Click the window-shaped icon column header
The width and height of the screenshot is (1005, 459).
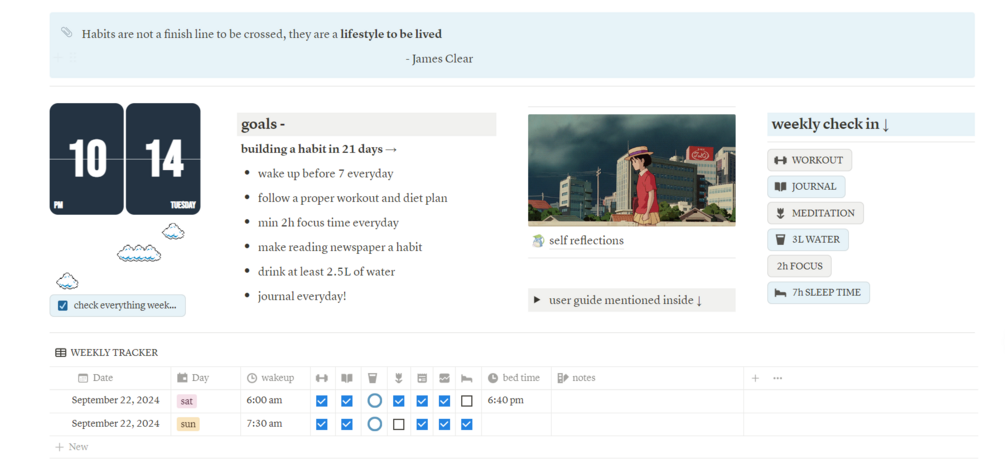tap(422, 378)
